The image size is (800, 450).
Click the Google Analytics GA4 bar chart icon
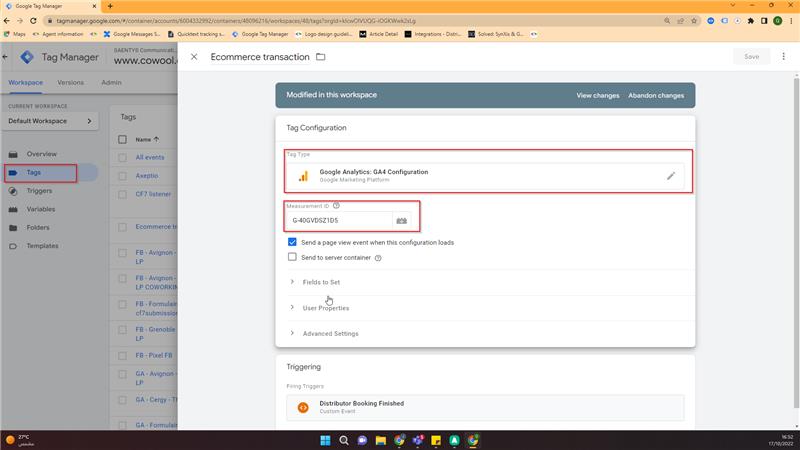click(x=303, y=176)
